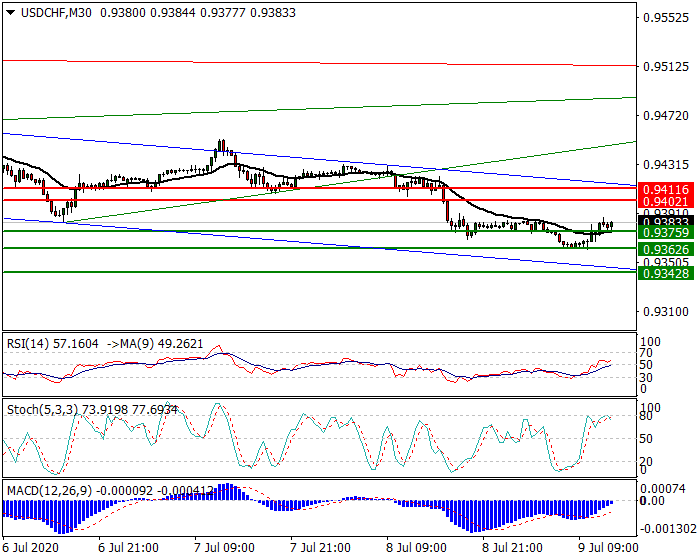Select the 9 Jul 09:00 time label
This screenshot has height=560, width=700.
pos(608,548)
